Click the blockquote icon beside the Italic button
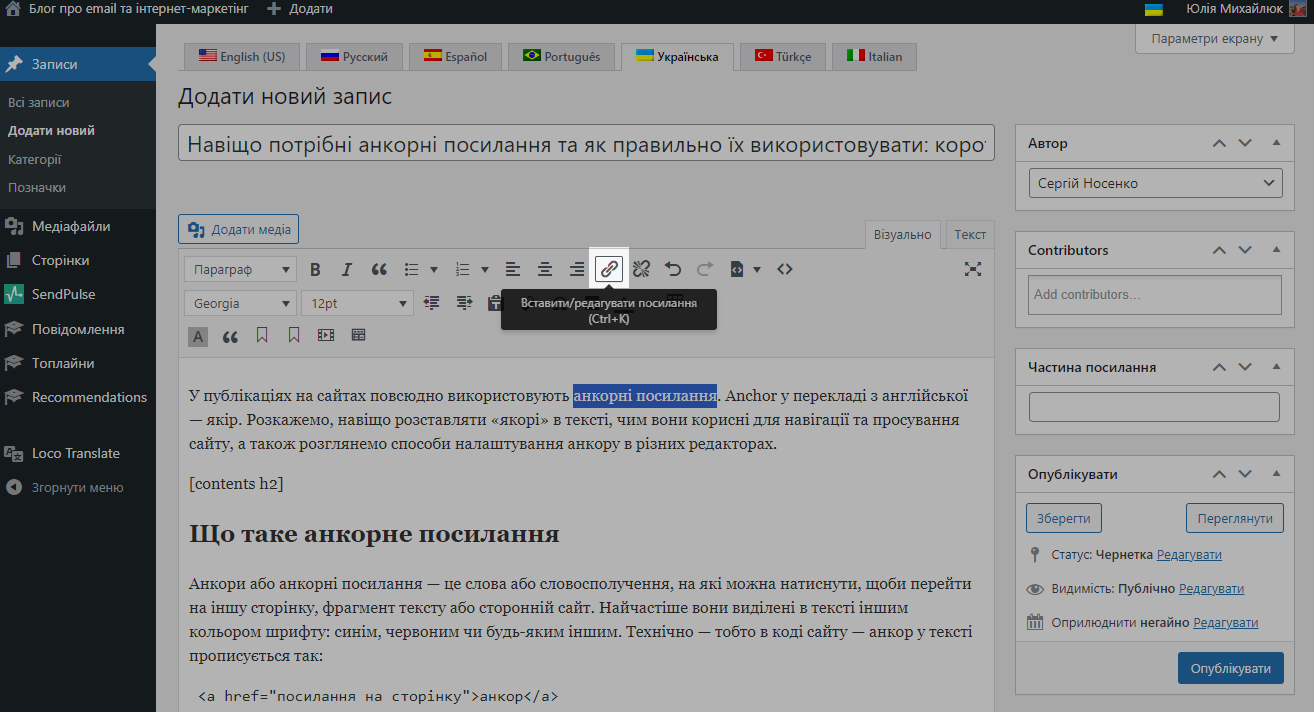This screenshot has height=712, width=1314. coord(379,269)
